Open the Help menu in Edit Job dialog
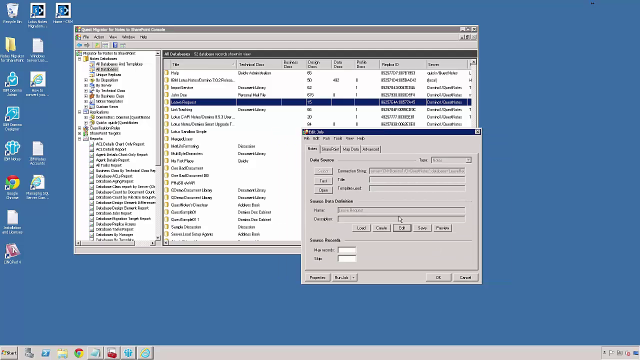Screen dimensions: 640x360 pos(361,139)
